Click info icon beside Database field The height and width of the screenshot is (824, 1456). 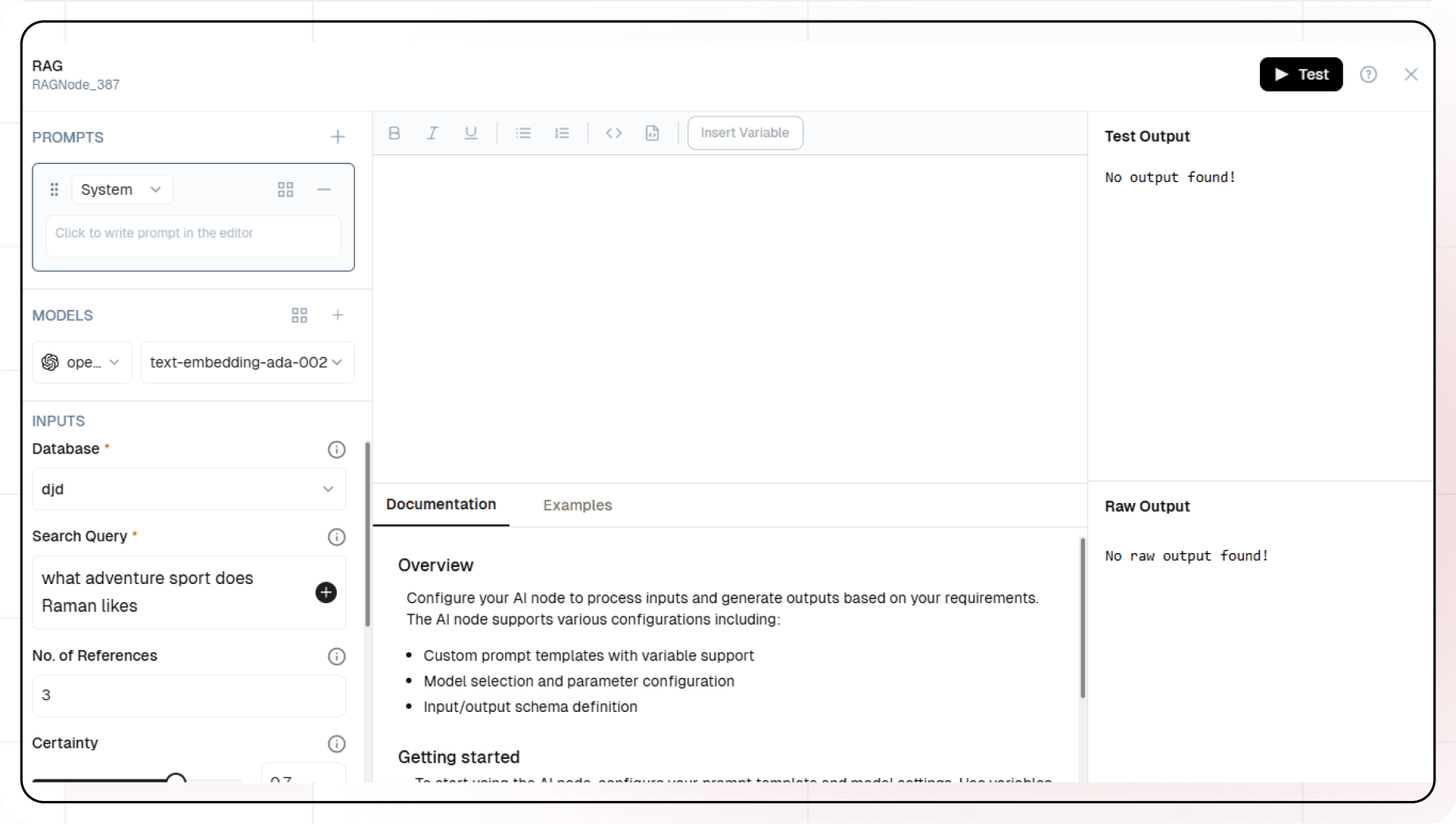point(336,450)
